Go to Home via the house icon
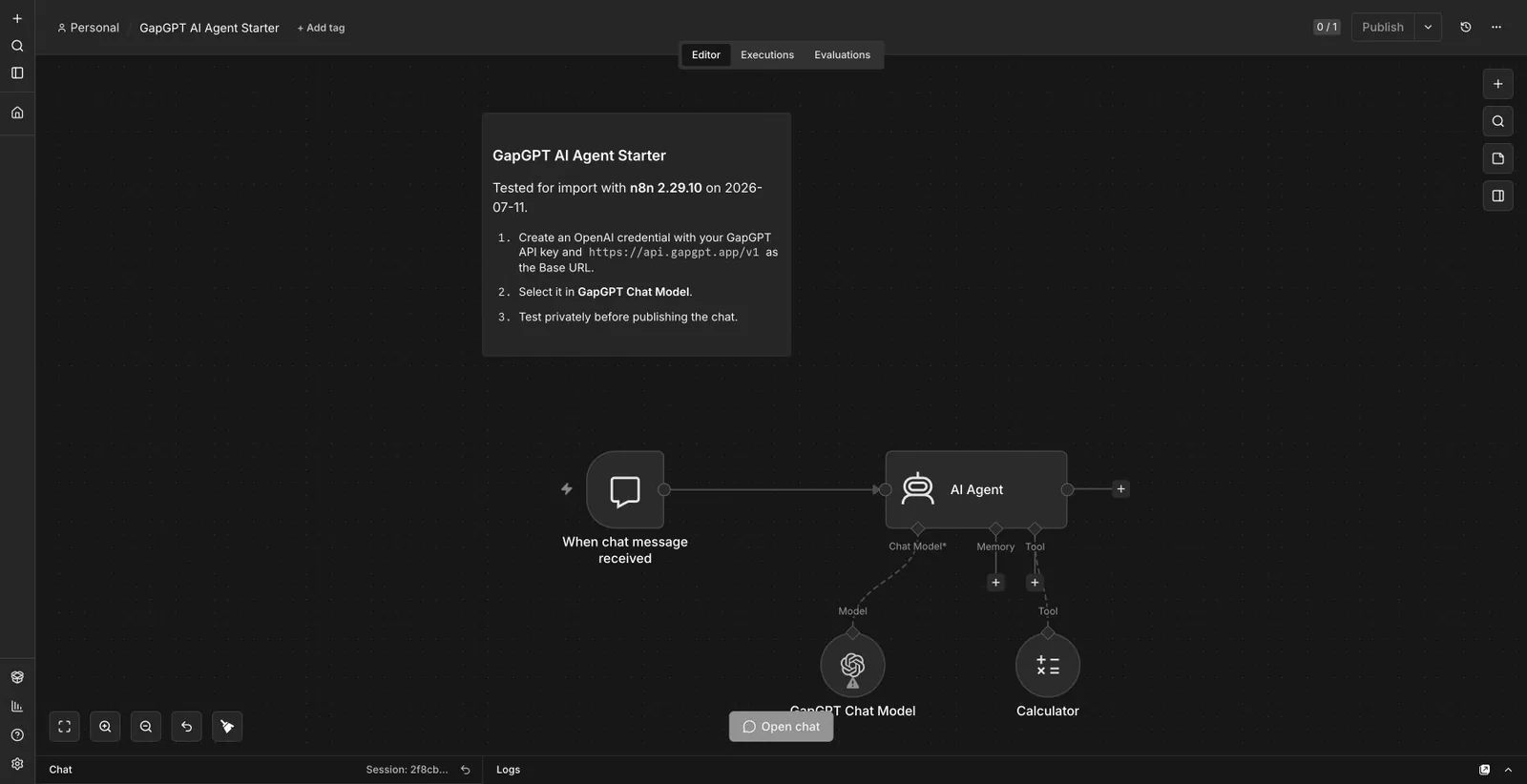This screenshot has width=1527, height=784. pos(17,113)
